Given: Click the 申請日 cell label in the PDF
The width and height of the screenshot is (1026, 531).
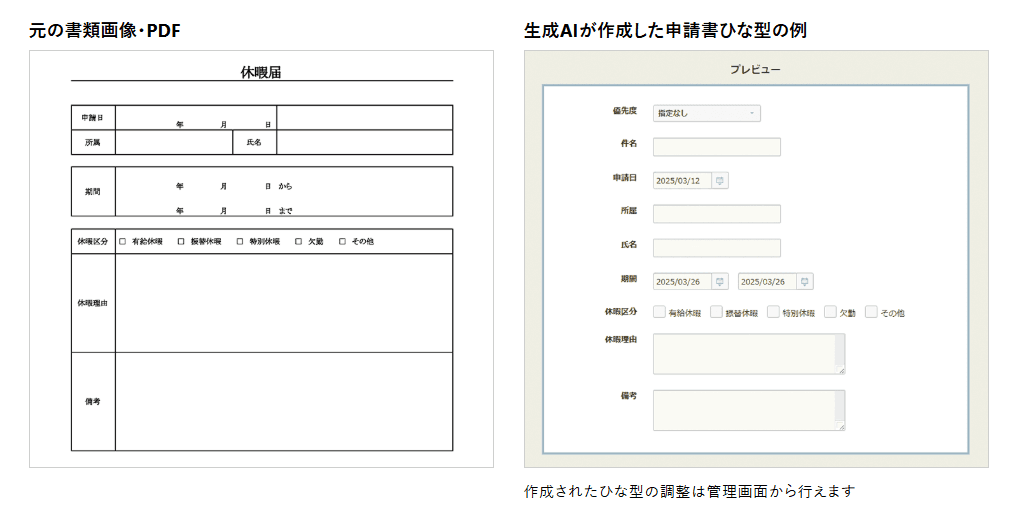Looking at the screenshot, I should (x=92, y=118).
